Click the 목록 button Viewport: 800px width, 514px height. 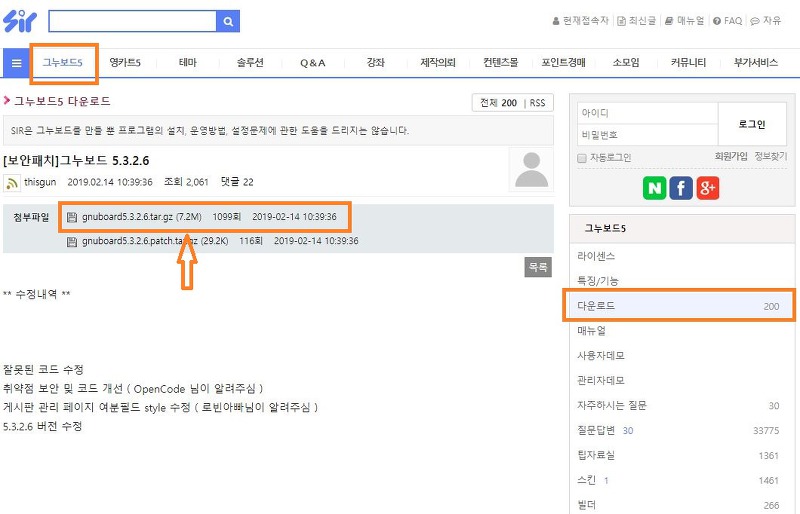click(538, 267)
